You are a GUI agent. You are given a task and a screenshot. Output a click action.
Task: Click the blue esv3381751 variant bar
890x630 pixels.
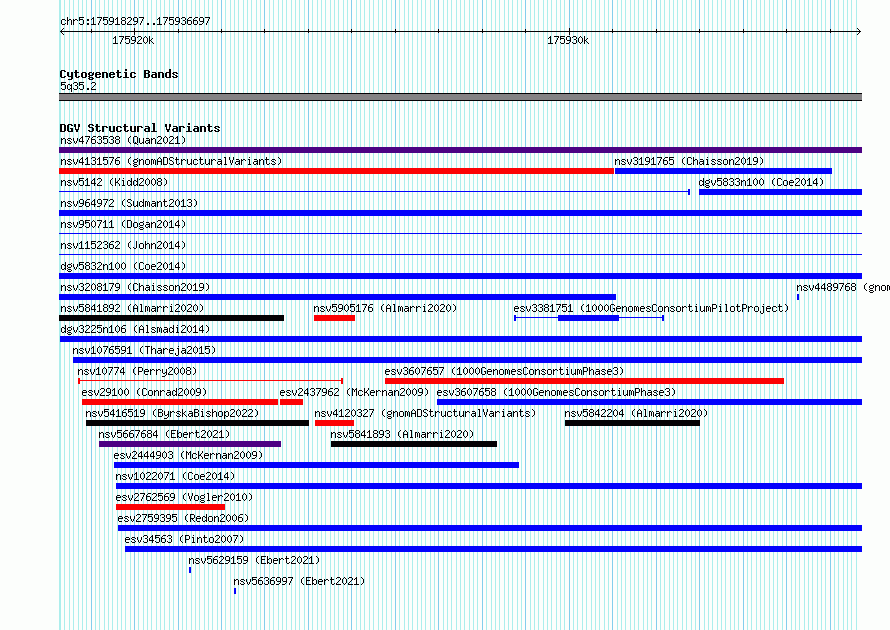589,318
